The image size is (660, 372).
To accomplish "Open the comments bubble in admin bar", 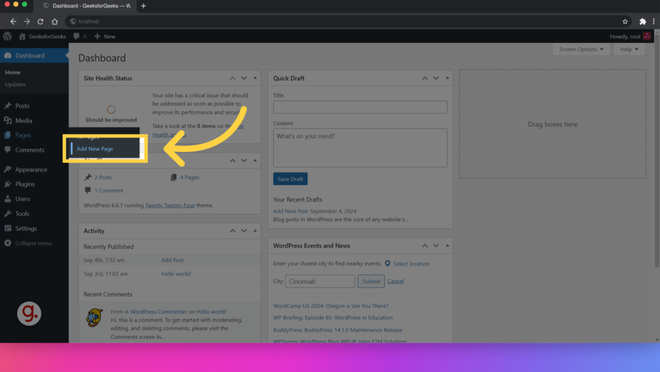I will coord(76,37).
